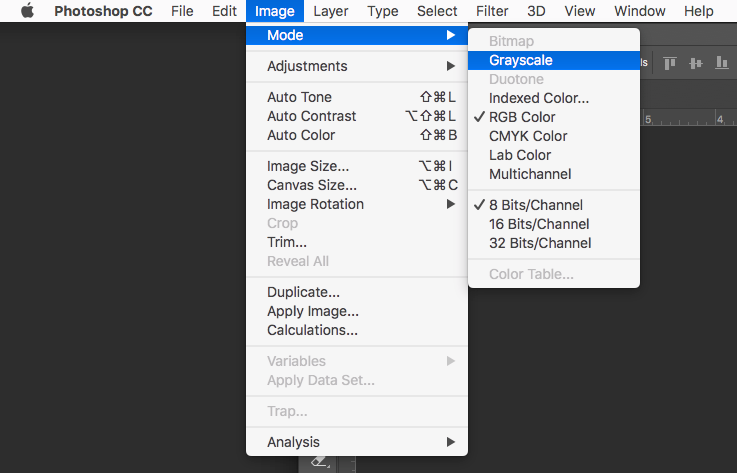Select the checked RGB Color mode

[554, 118]
